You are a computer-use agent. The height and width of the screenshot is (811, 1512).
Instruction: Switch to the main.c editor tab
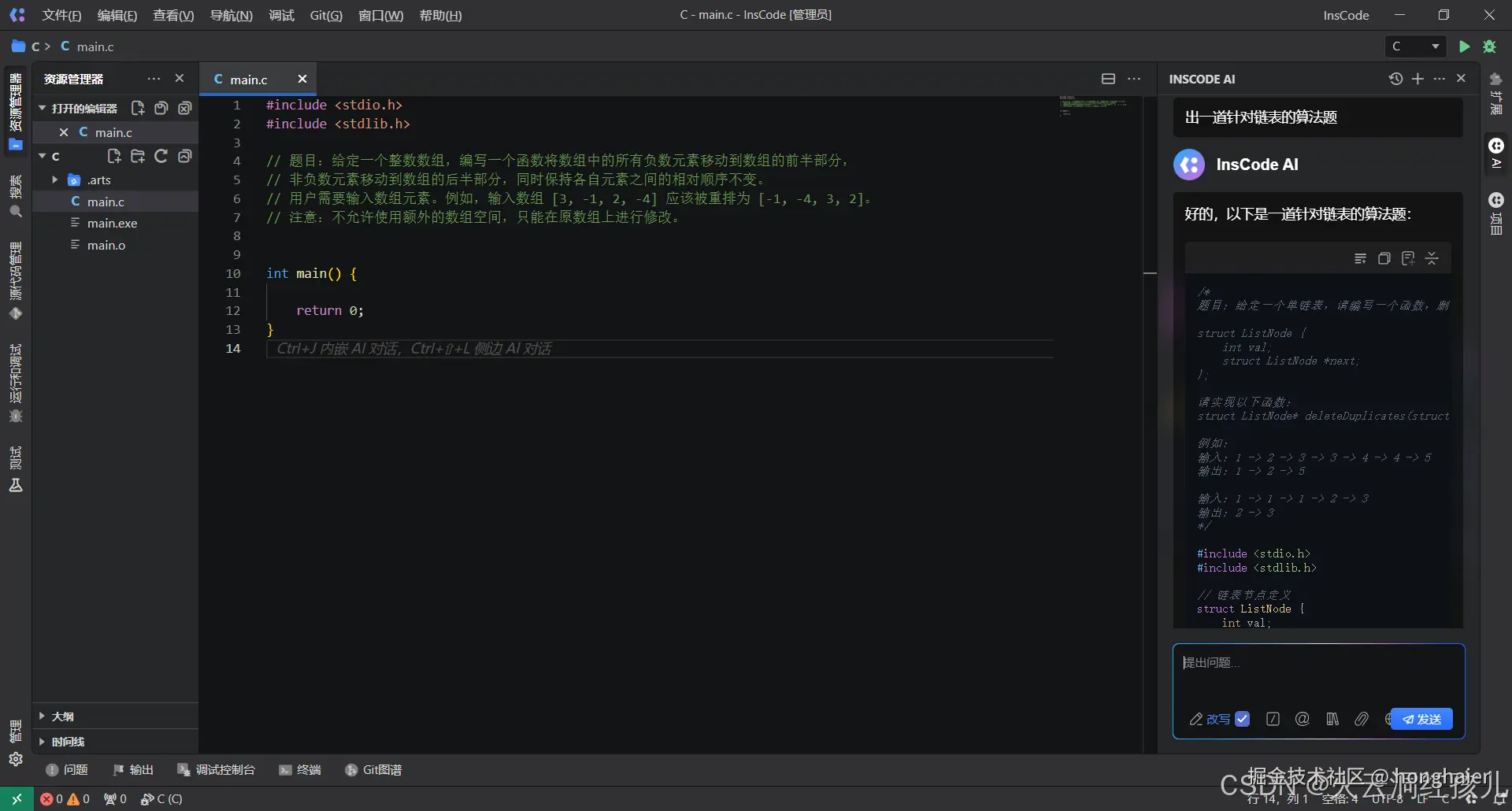249,80
